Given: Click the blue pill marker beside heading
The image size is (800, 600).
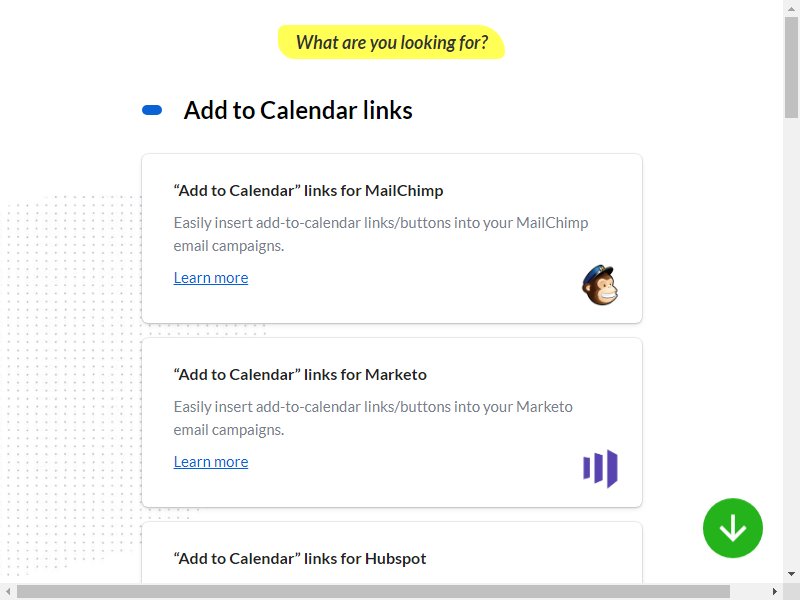Looking at the screenshot, I should (x=152, y=110).
